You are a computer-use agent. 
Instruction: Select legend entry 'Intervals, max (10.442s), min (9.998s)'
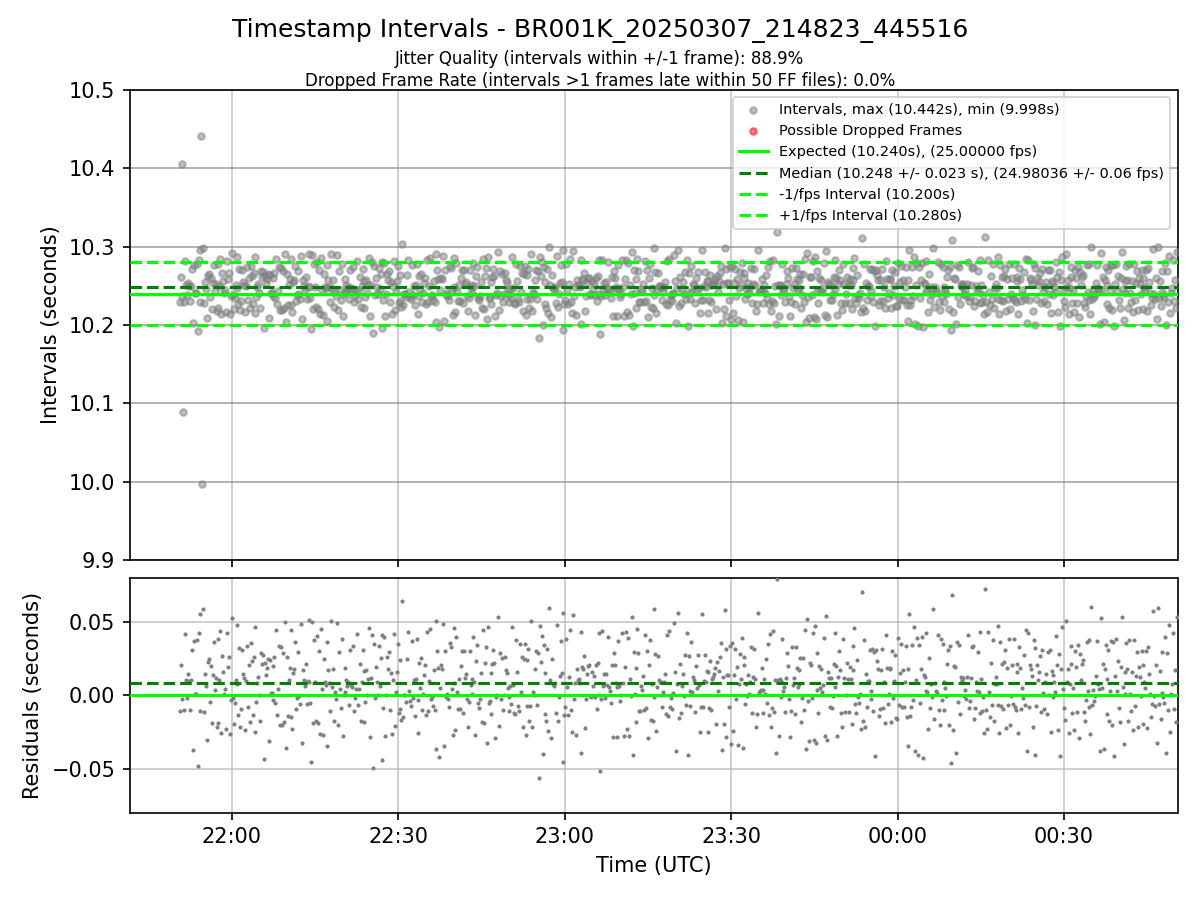pos(919,109)
